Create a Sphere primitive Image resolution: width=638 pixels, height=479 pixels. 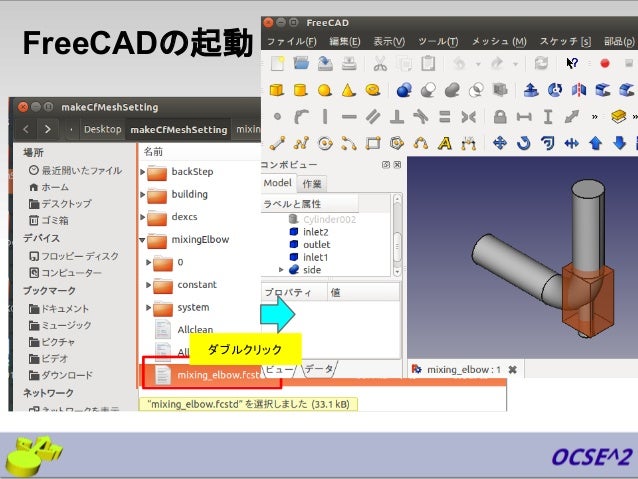pos(324,90)
